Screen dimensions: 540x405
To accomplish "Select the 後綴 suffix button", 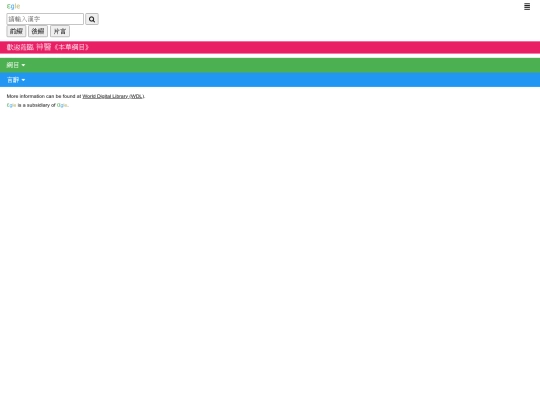I will pos(38,31).
